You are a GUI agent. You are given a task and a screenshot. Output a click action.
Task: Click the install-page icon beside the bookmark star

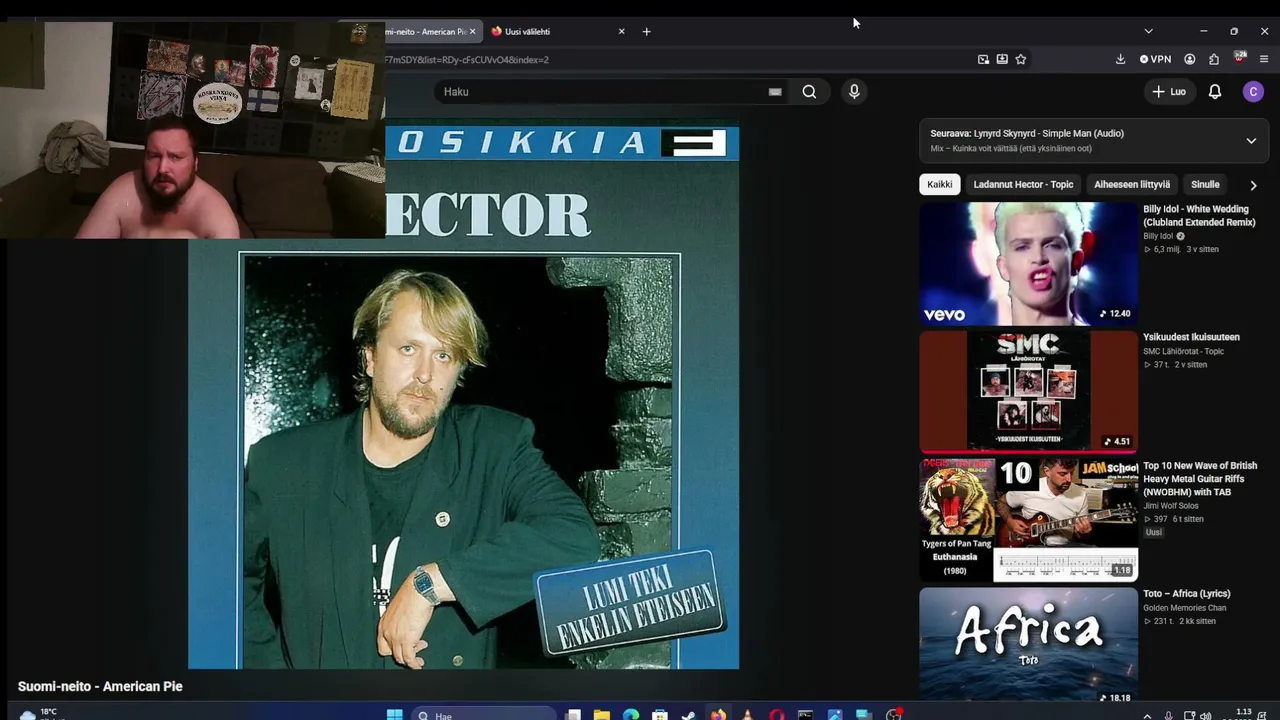(1002, 59)
